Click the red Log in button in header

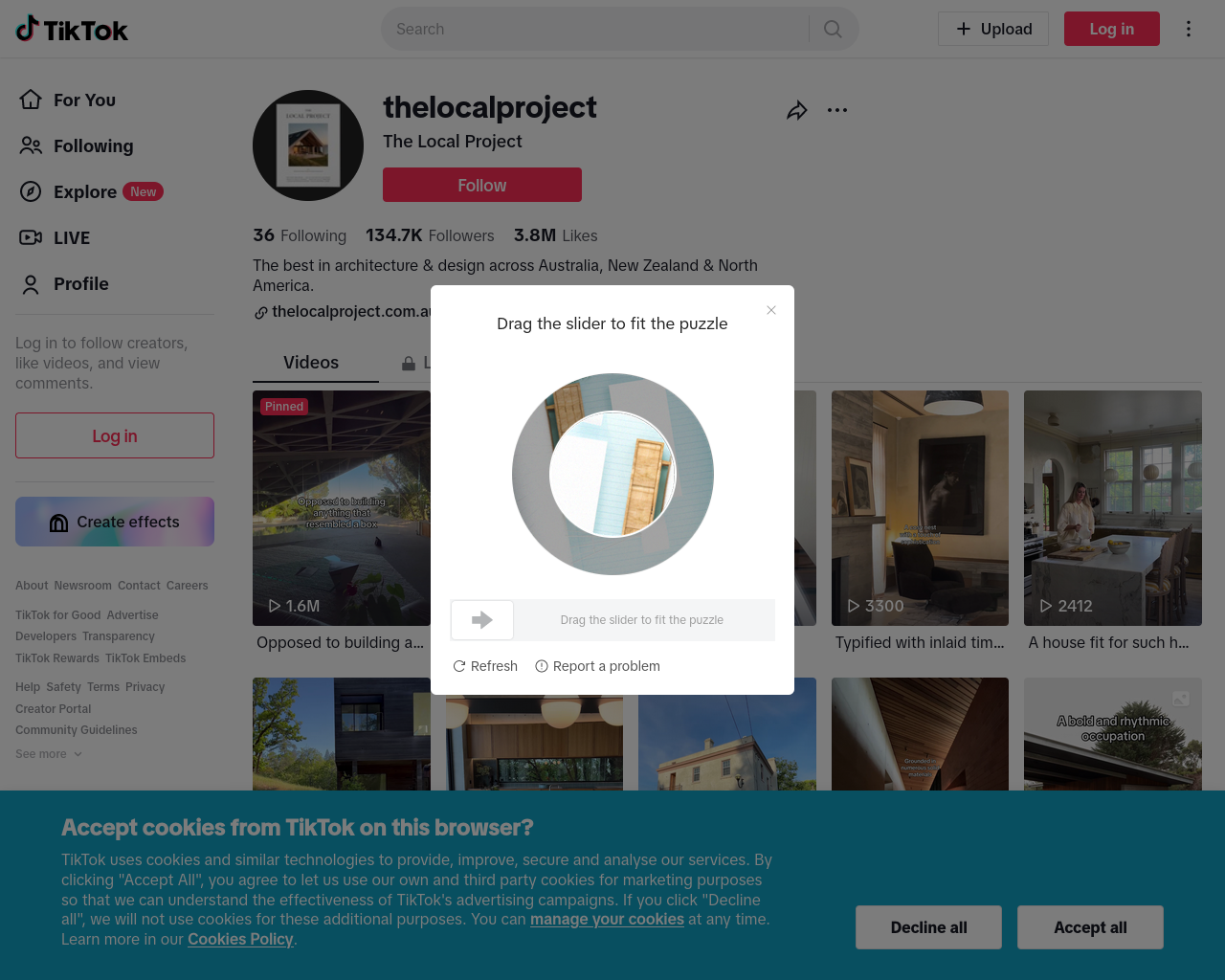[x=1112, y=29]
